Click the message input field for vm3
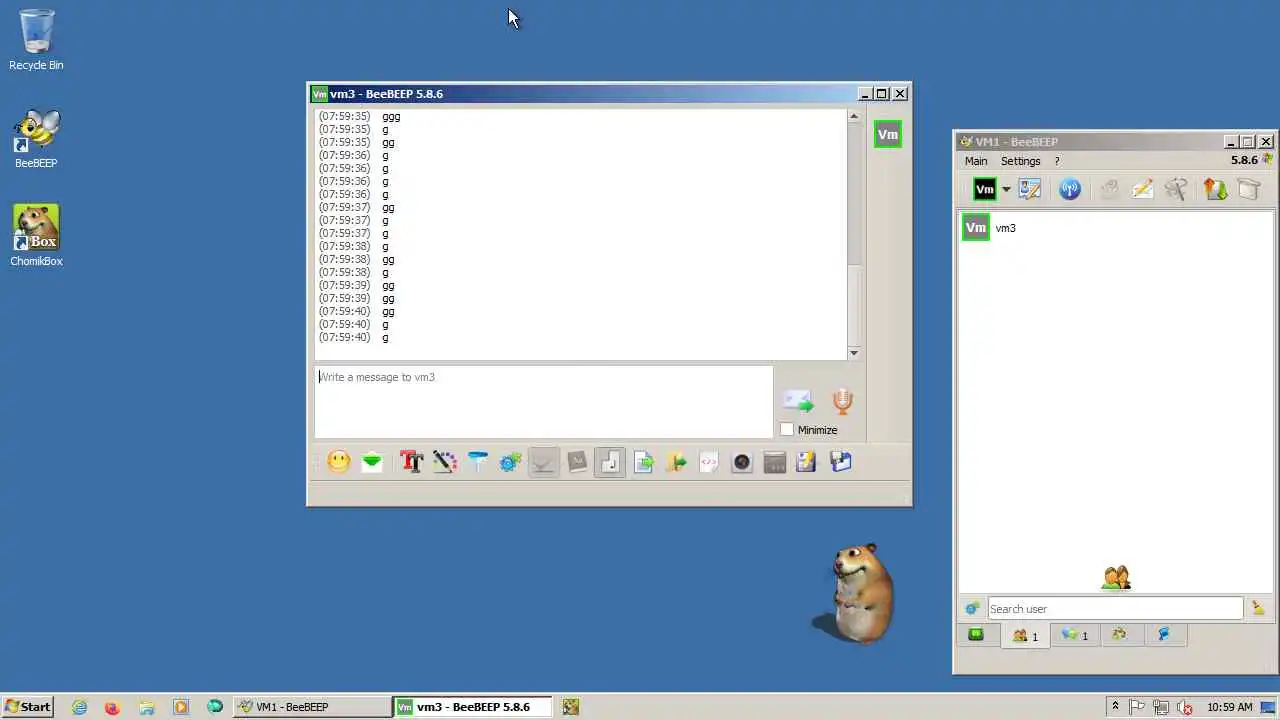This screenshot has height=720, width=1280. click(544, 402)
